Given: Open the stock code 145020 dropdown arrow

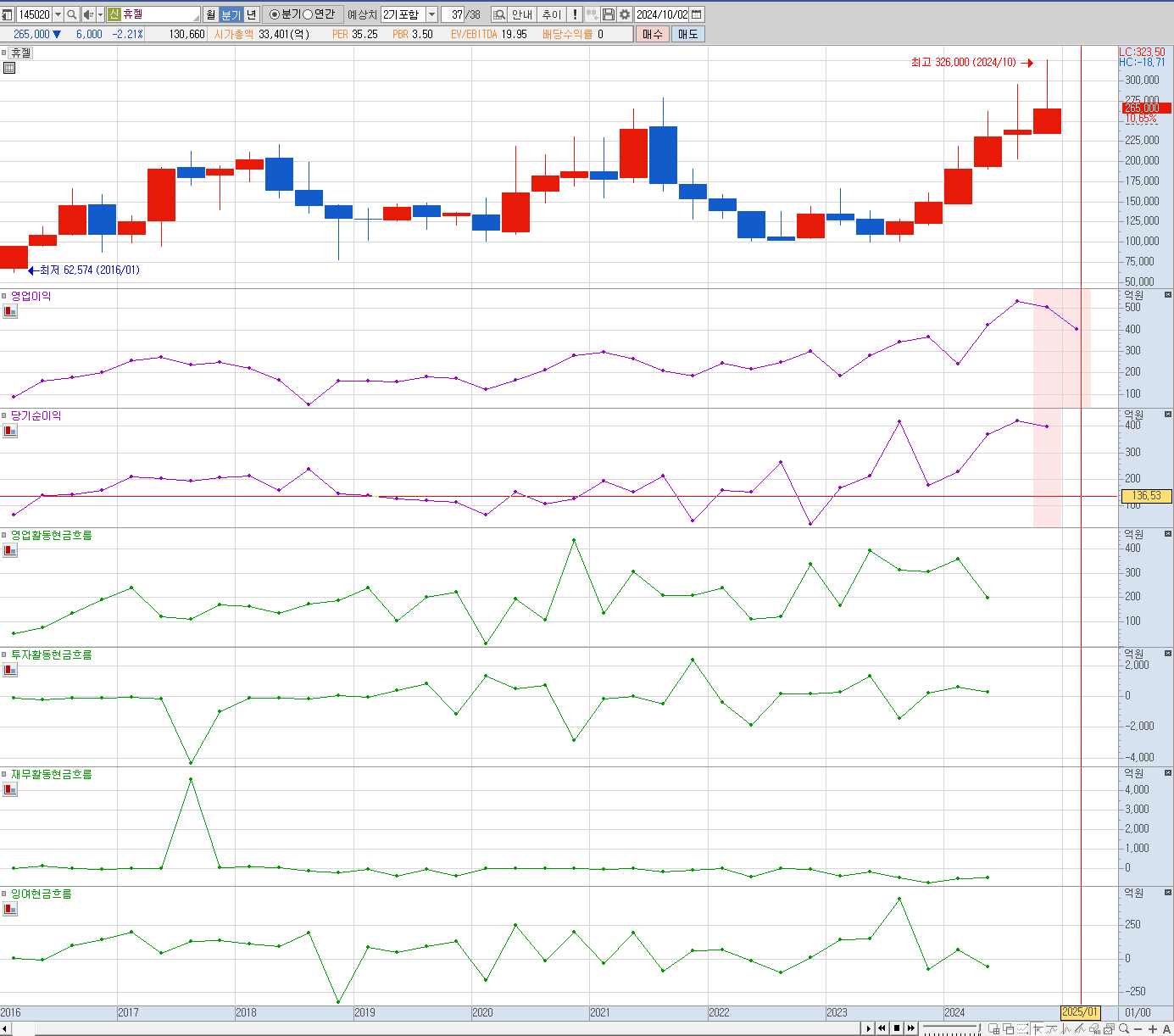Looking at the screenshot, I should pyautogui.click(x=58, y=14).
